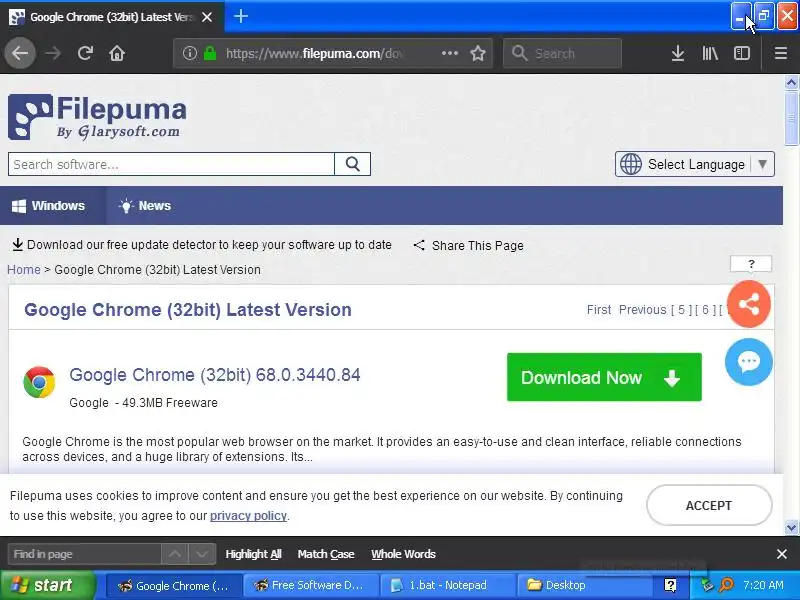
Task: Click the Filepuma logo
Action: (97, 117)
